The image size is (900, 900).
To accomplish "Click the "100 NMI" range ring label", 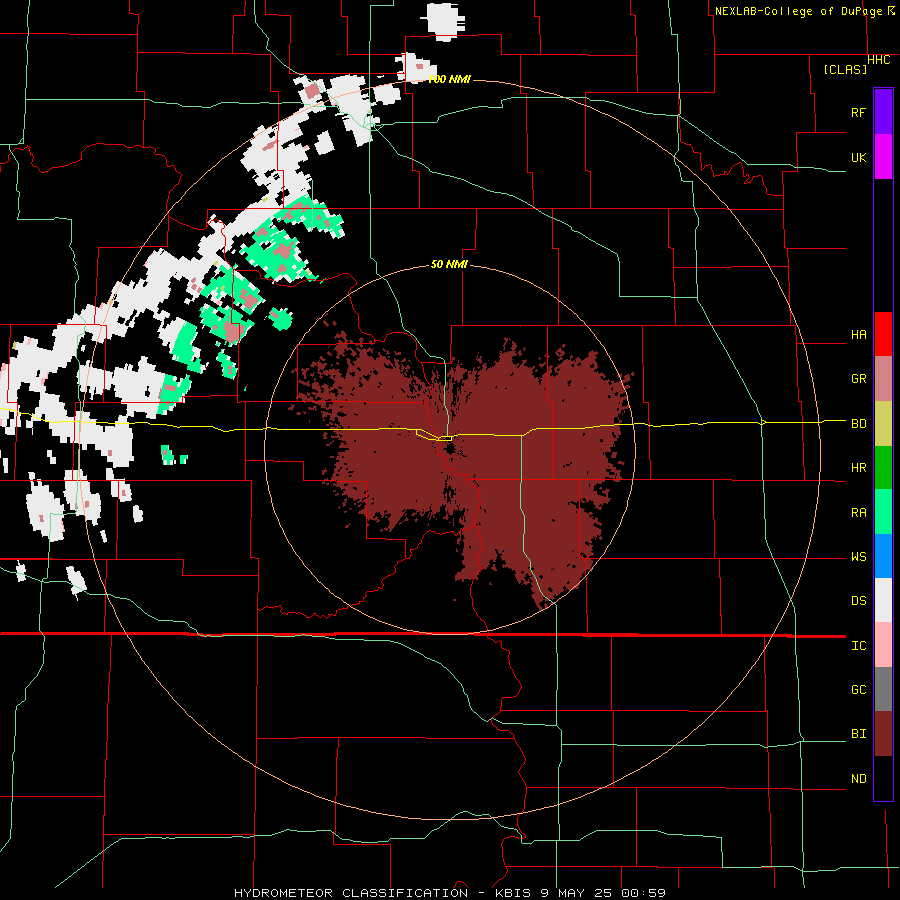I will tap(449, 79).
